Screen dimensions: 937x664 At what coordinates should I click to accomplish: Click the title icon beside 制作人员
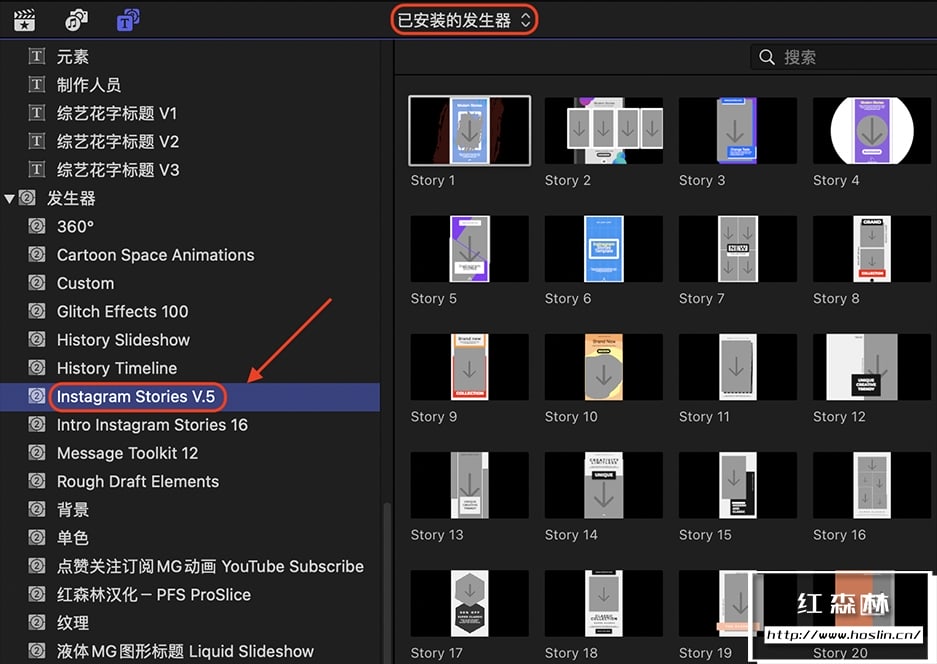pyautogui.click(x=36, y=85)
